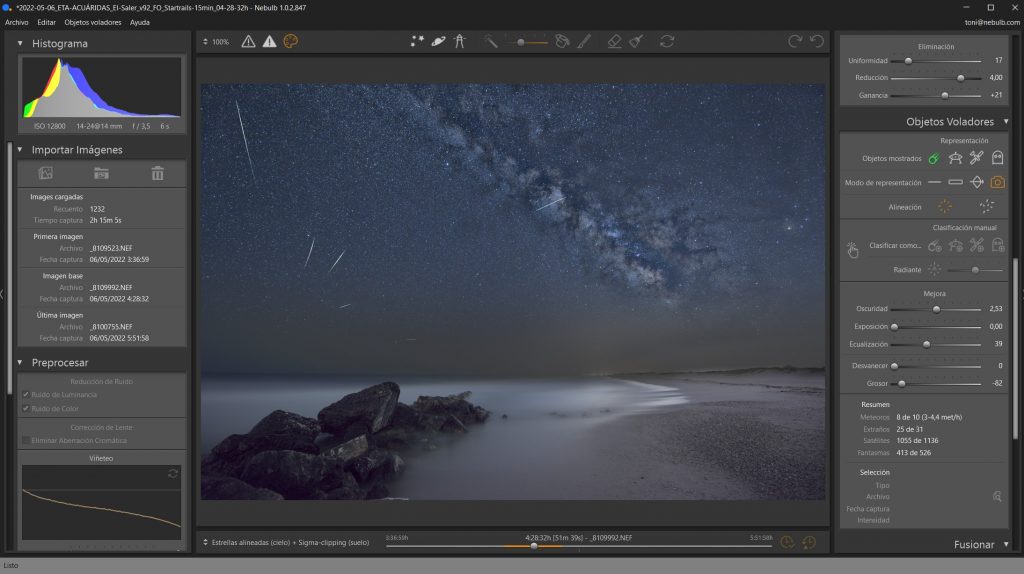Select the camera representation mode icon
This screenshot has height=574, width=1024.
click(997, 182)
